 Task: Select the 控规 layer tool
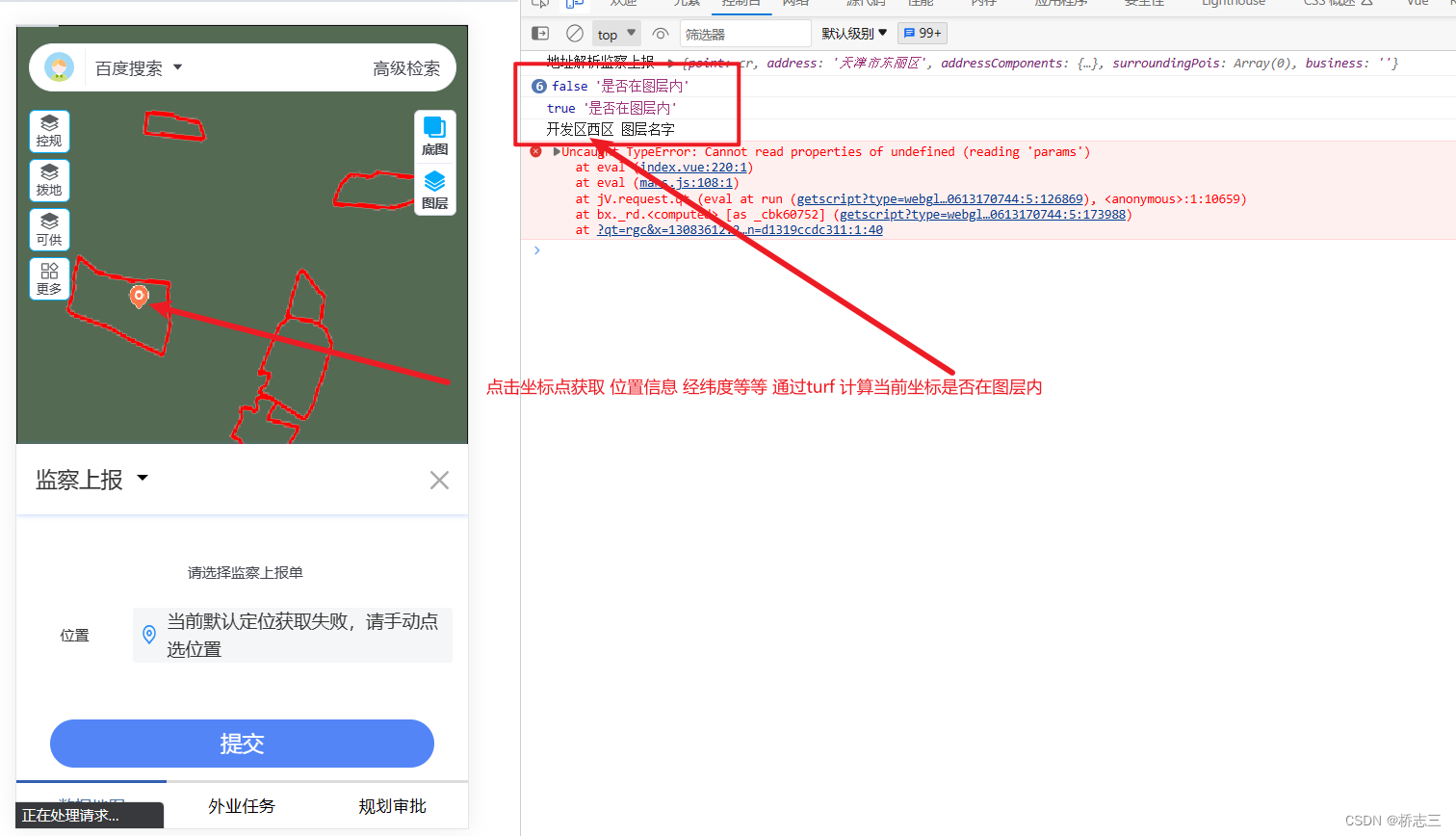click(49, 131)
